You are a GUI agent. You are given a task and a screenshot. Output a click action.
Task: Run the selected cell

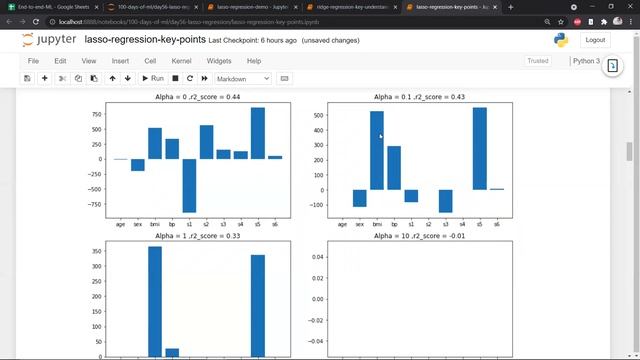[x=153, y=78]
